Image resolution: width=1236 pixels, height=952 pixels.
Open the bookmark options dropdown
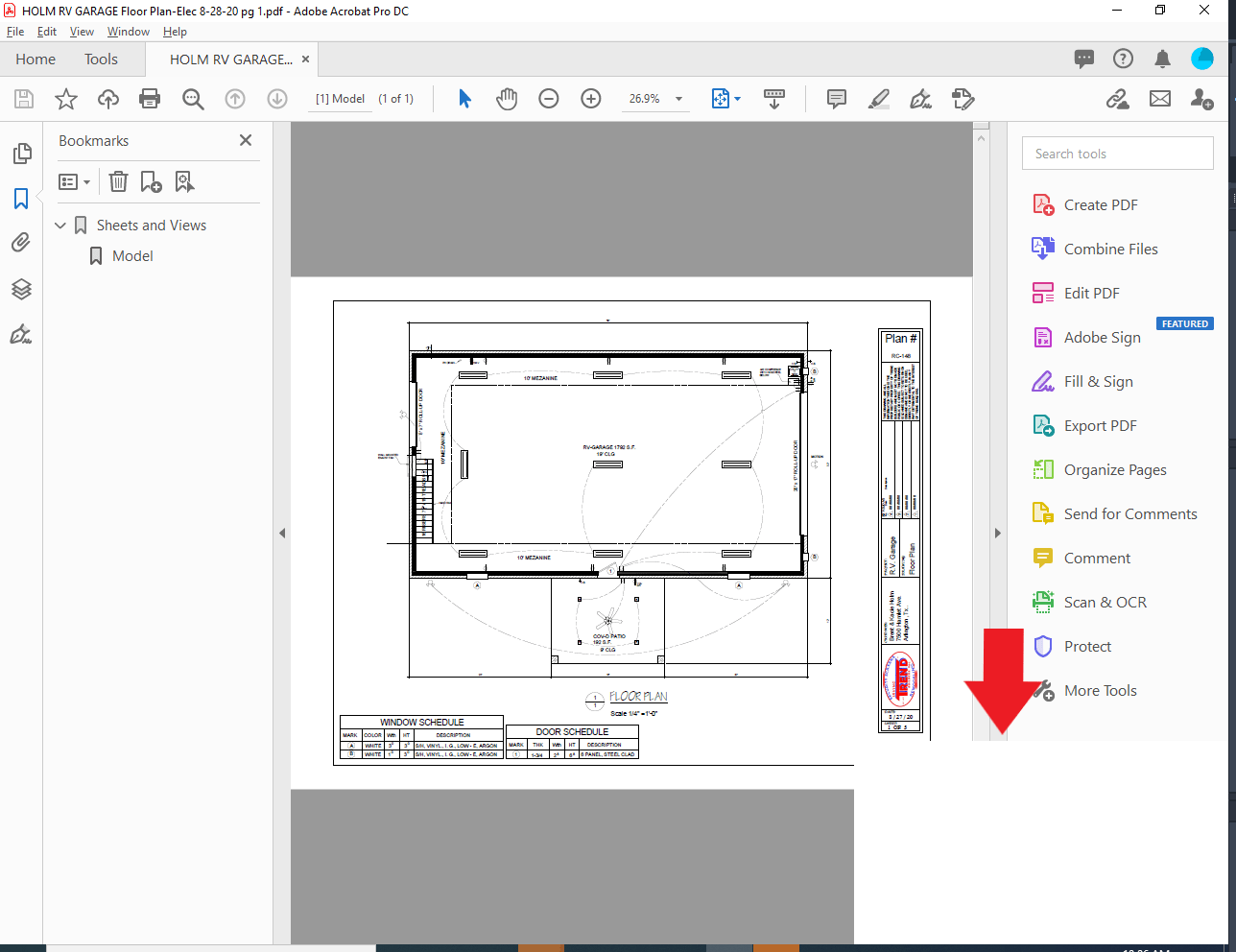(74, 181)
